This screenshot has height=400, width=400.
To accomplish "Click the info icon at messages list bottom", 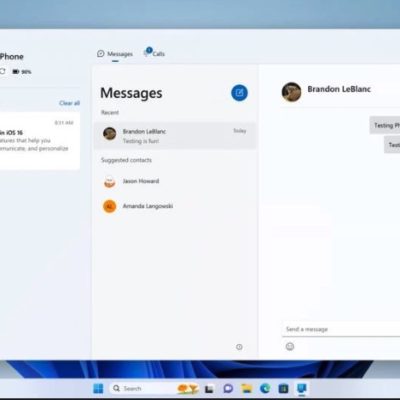I will pyautogui.click(x=239, y=347).
